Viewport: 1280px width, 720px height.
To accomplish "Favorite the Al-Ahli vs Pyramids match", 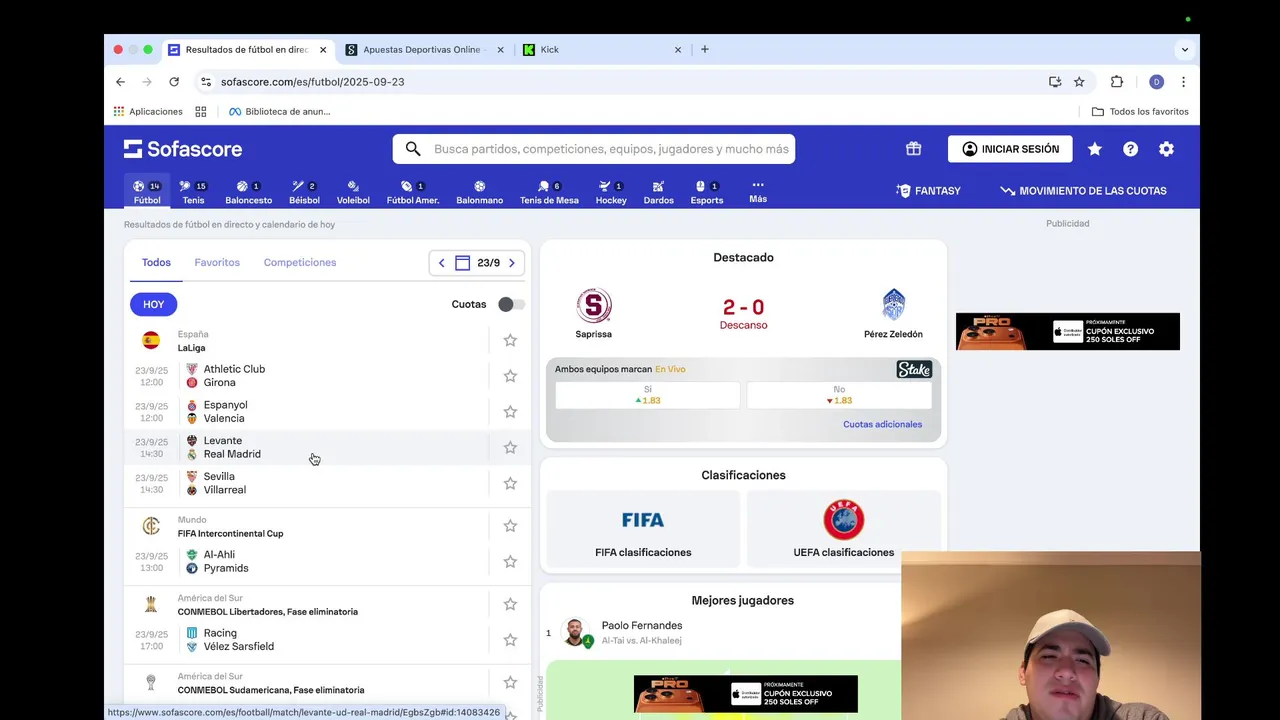I will (x=510, y=562).
